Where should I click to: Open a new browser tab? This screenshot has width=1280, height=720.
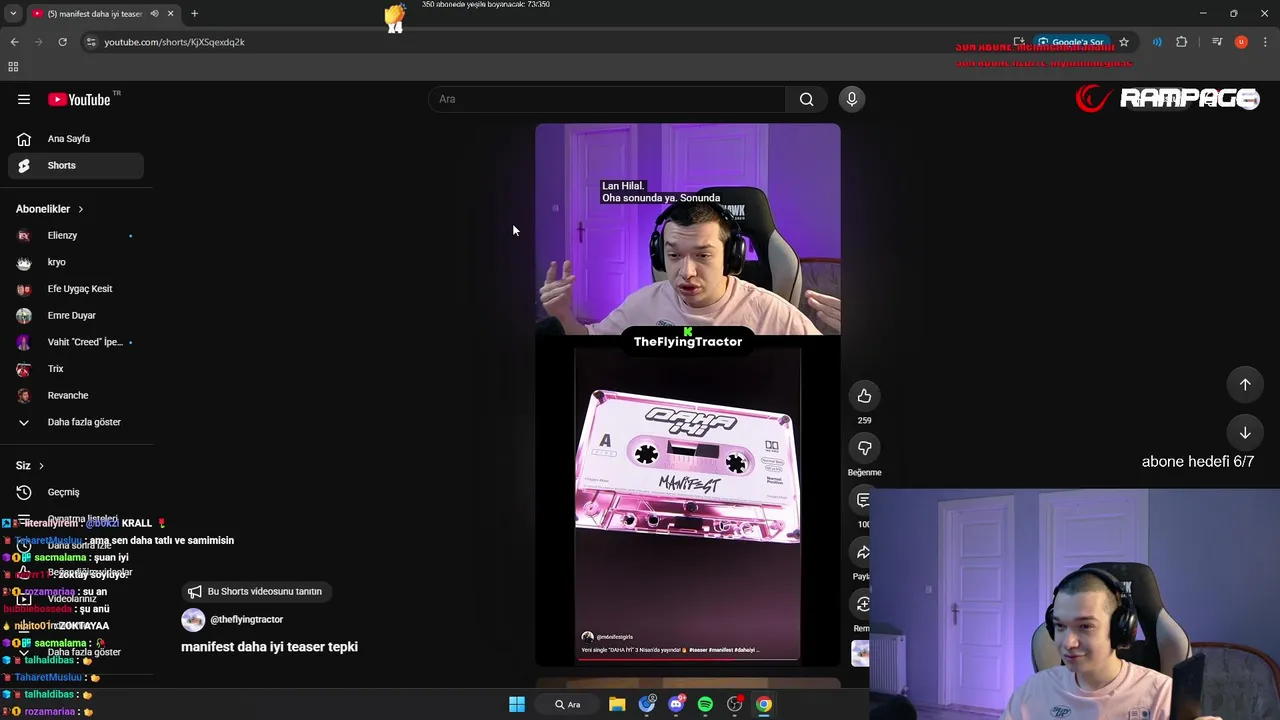coord(194,14)
